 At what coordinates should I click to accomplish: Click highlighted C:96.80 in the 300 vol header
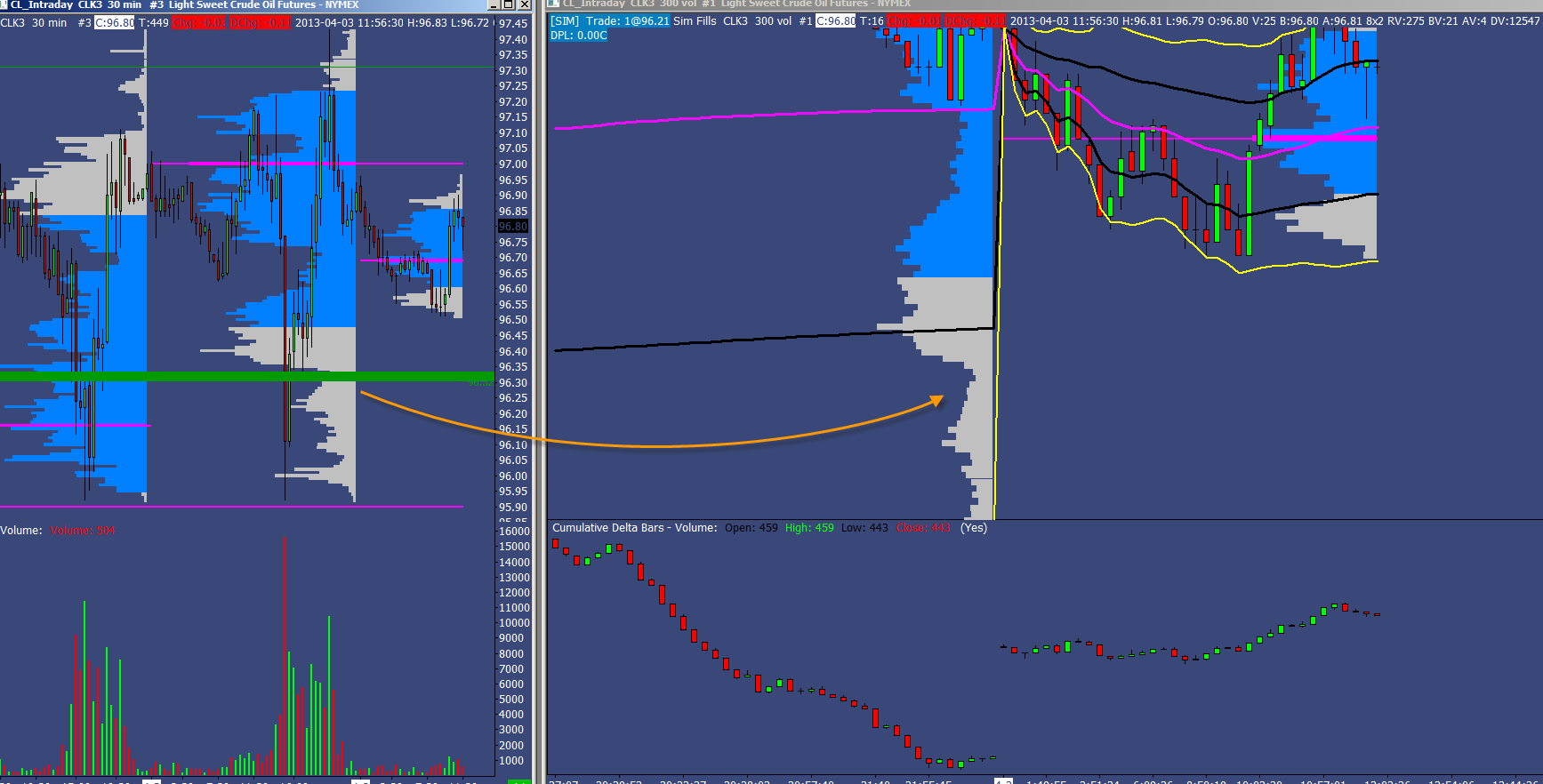836,21
